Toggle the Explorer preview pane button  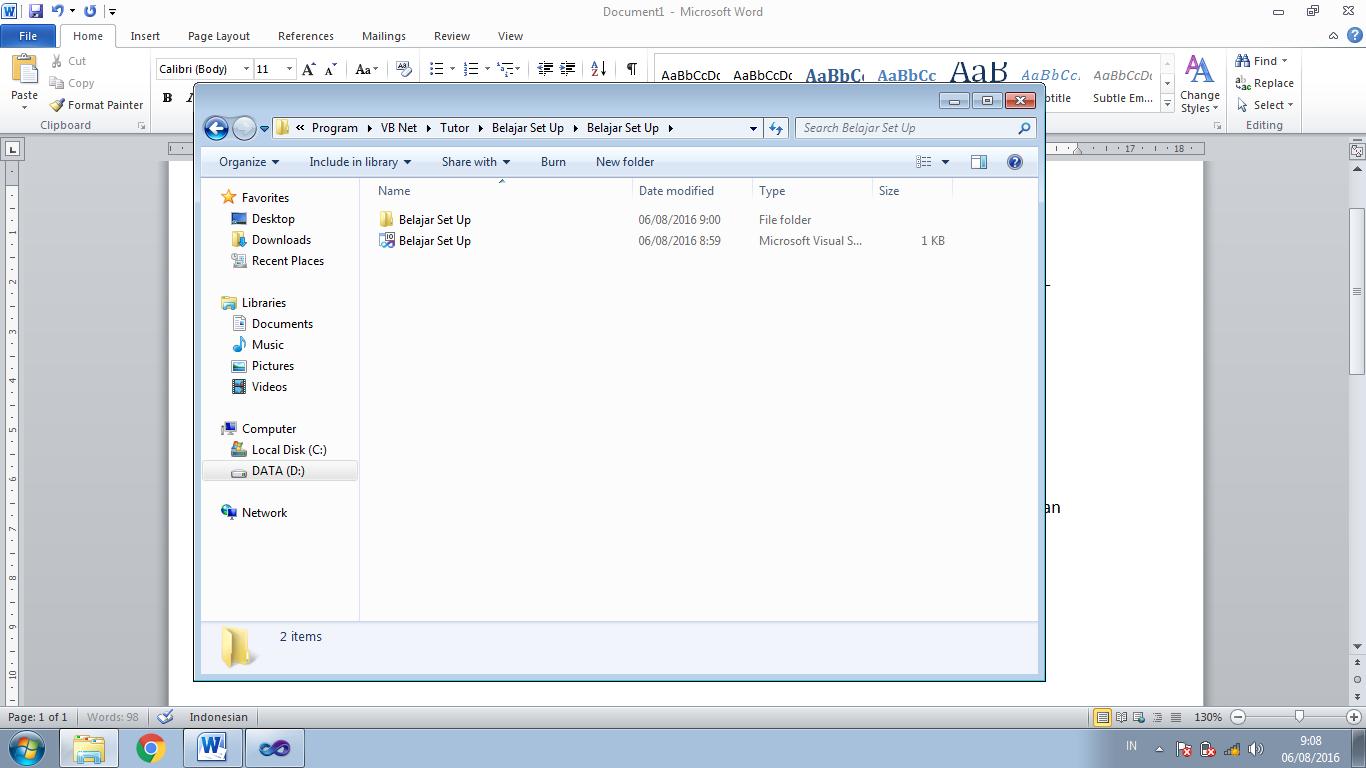click(979, 162)
